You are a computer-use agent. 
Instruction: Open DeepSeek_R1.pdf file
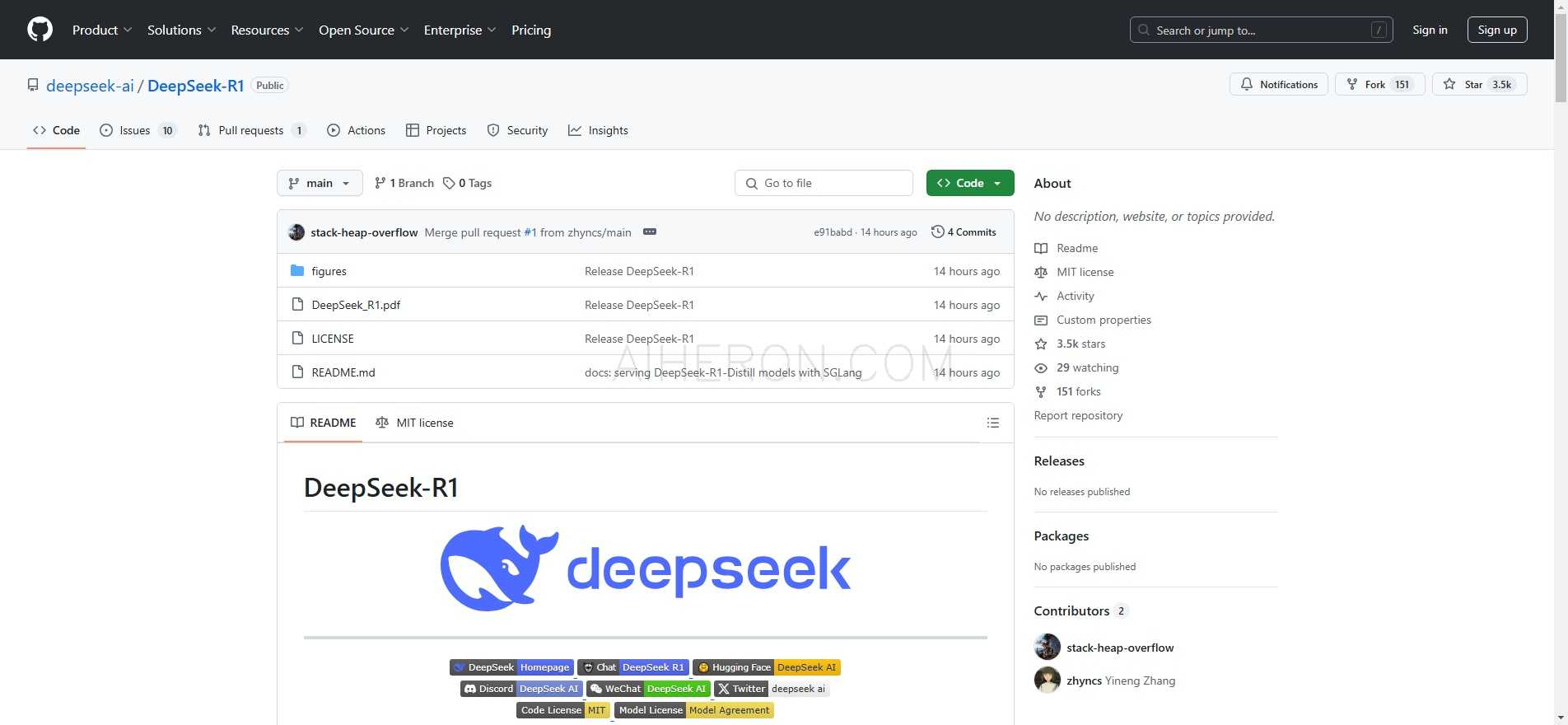pyautogui.click(x=356, y=305)
